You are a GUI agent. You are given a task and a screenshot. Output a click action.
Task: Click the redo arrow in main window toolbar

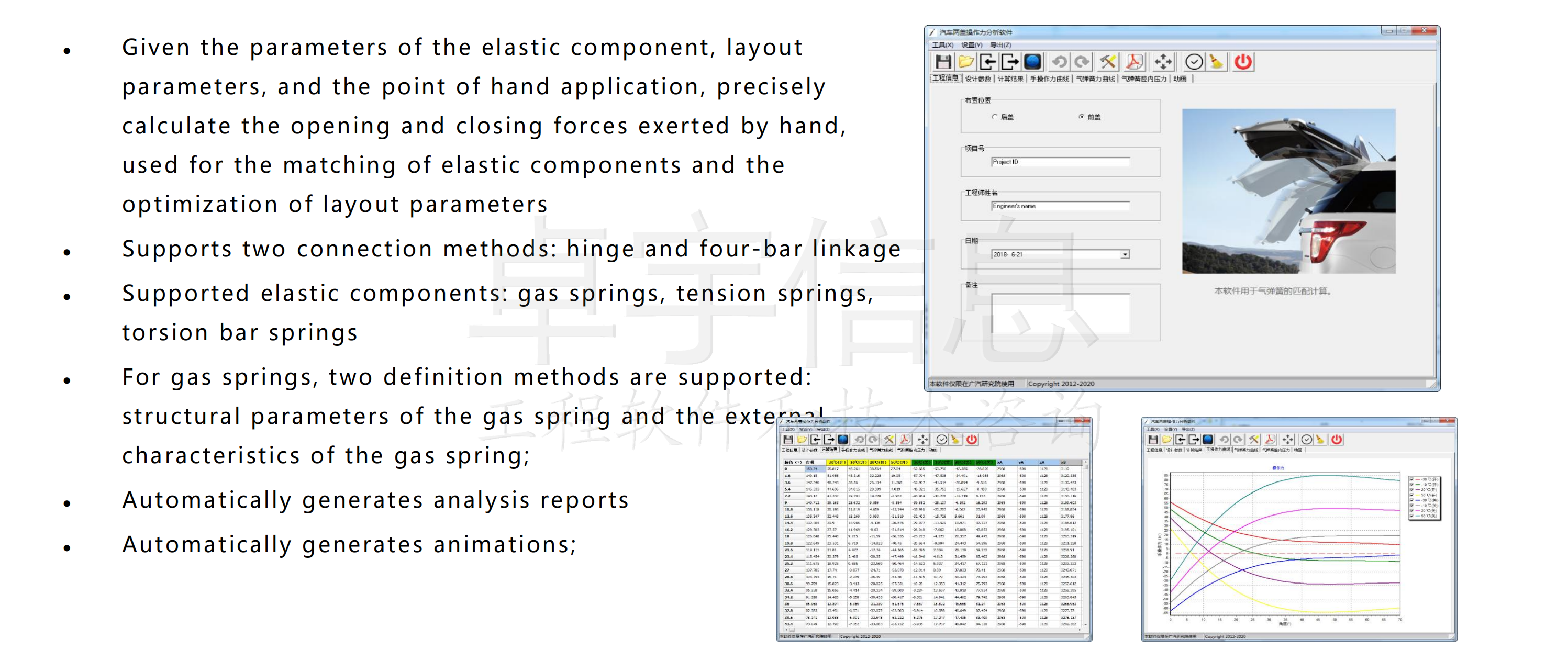[1082, 62]
